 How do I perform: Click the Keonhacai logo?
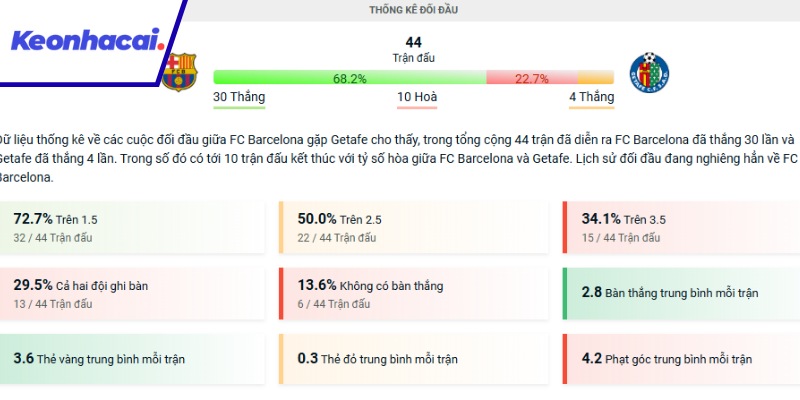click(x=86, y=41)
